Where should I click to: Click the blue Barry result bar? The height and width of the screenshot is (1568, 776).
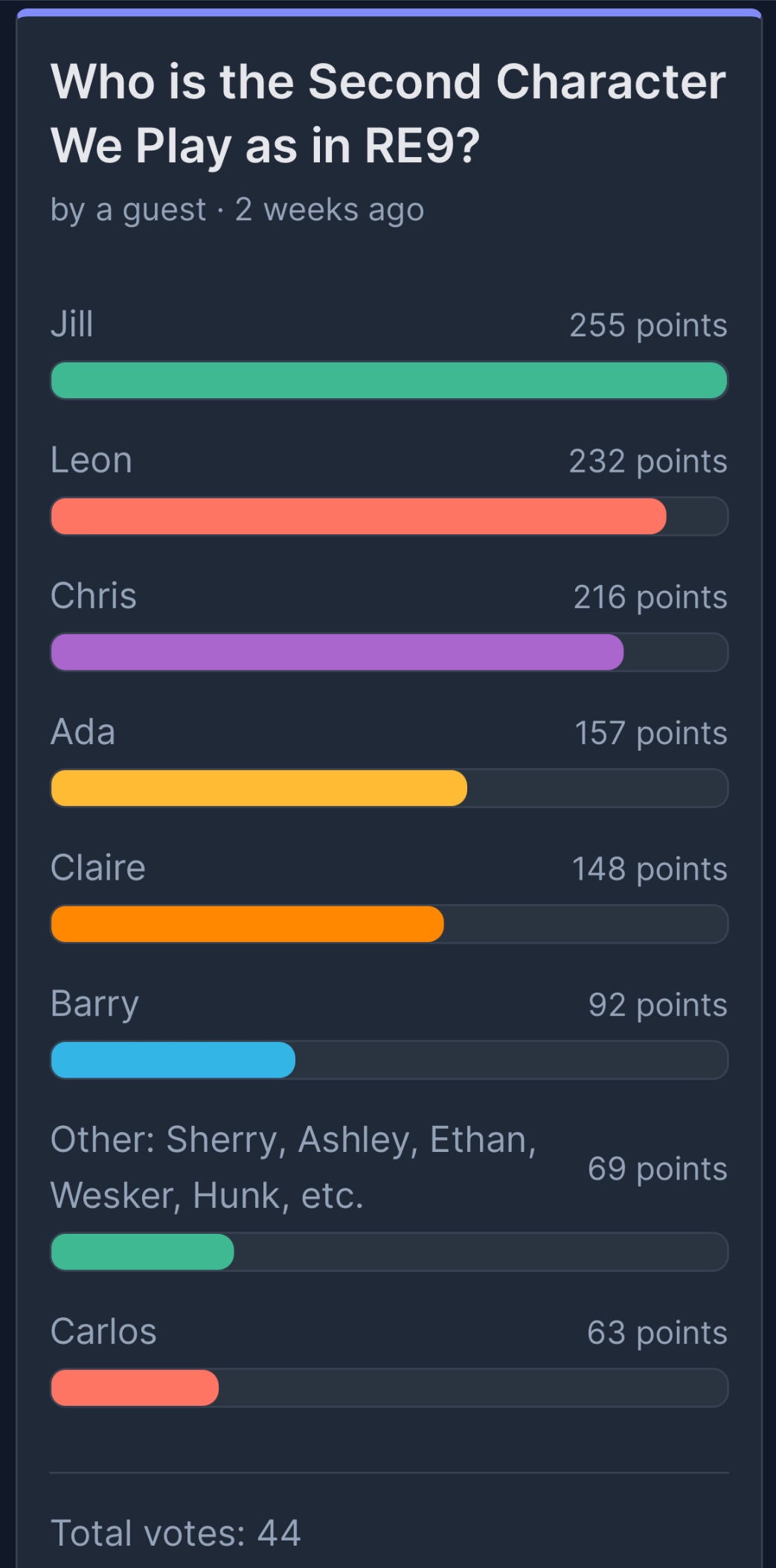[173, 1060]
